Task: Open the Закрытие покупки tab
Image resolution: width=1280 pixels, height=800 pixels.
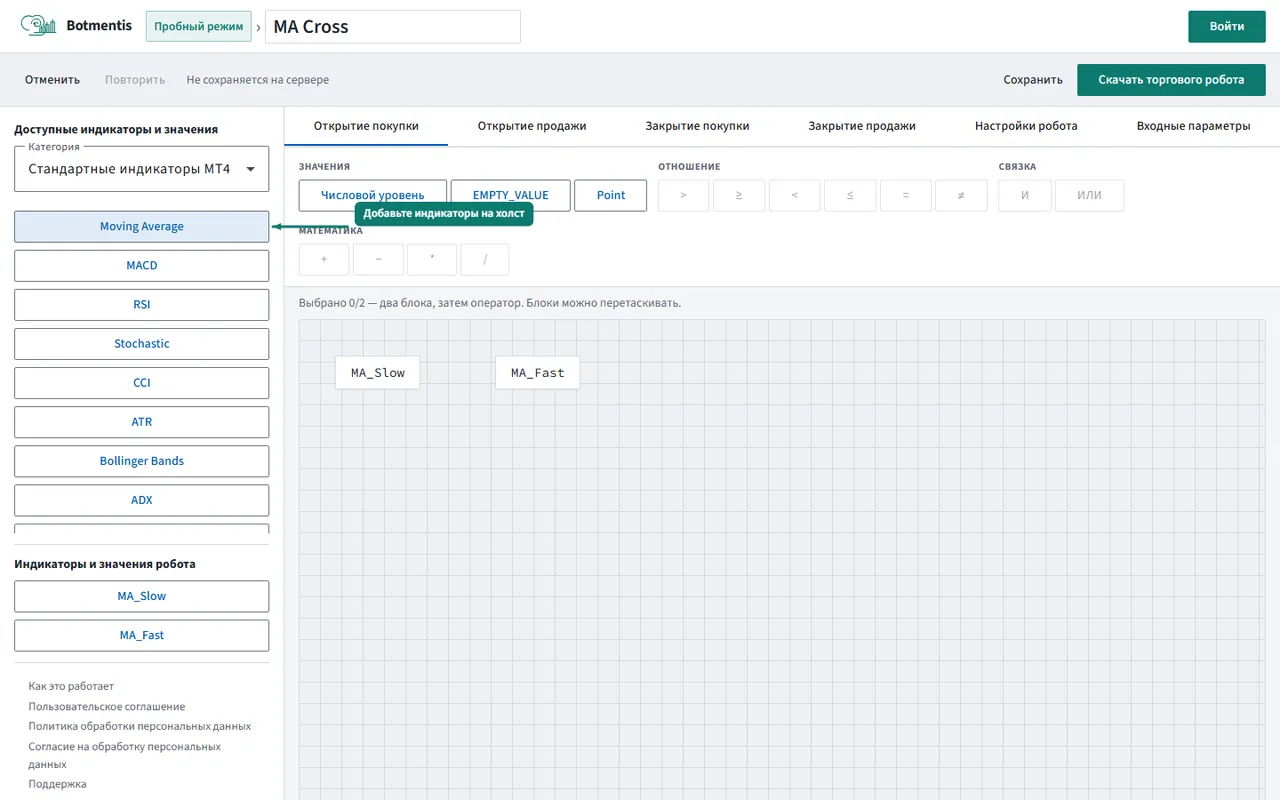Action: 697,126
